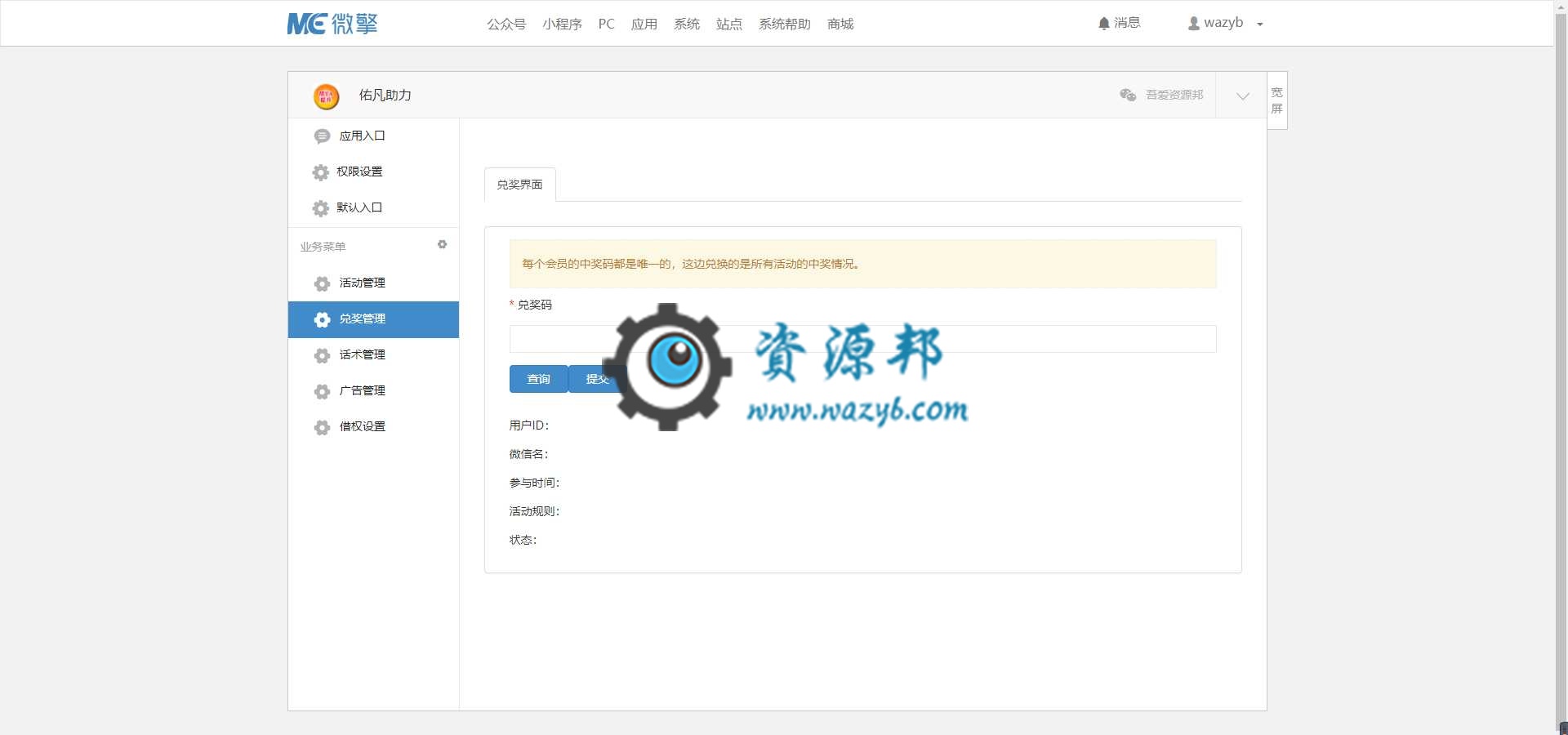The height and width of the screenshot is (735, 1568).
Task: Click the 微擎 logo
Action: [332, 24]
